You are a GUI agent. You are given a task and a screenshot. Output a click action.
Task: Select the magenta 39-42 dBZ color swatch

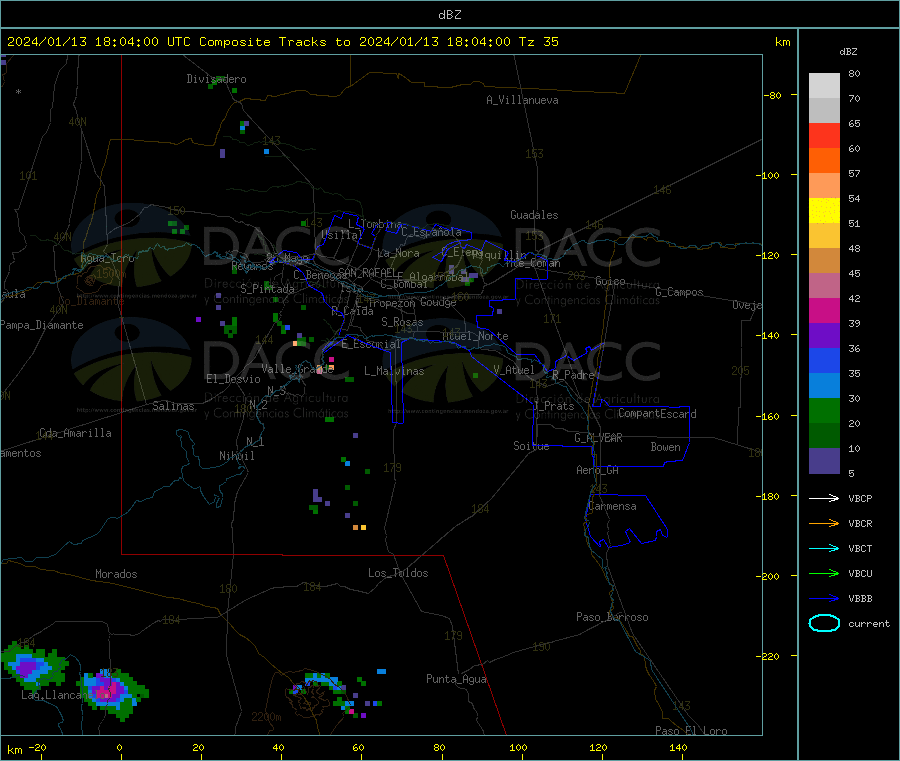tap(824, 310)
